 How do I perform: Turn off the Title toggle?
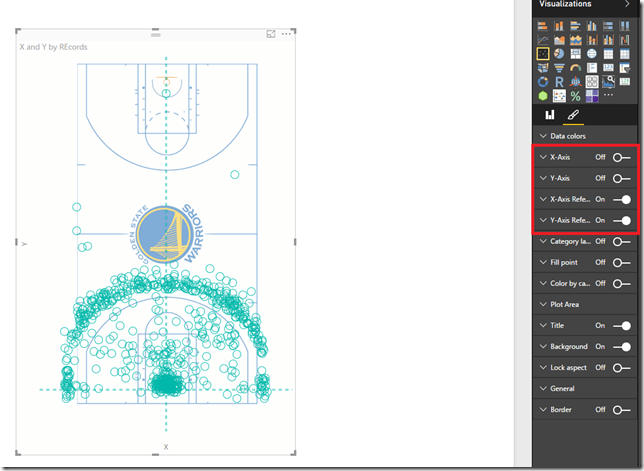(621, 326)
